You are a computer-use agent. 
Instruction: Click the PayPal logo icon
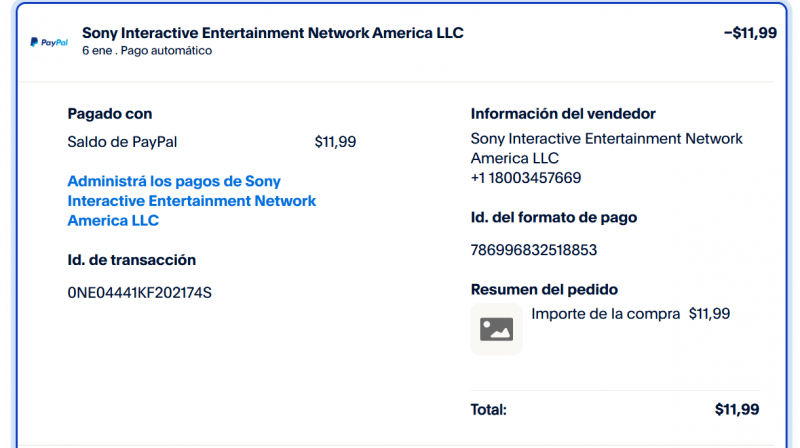coord(48,43)
